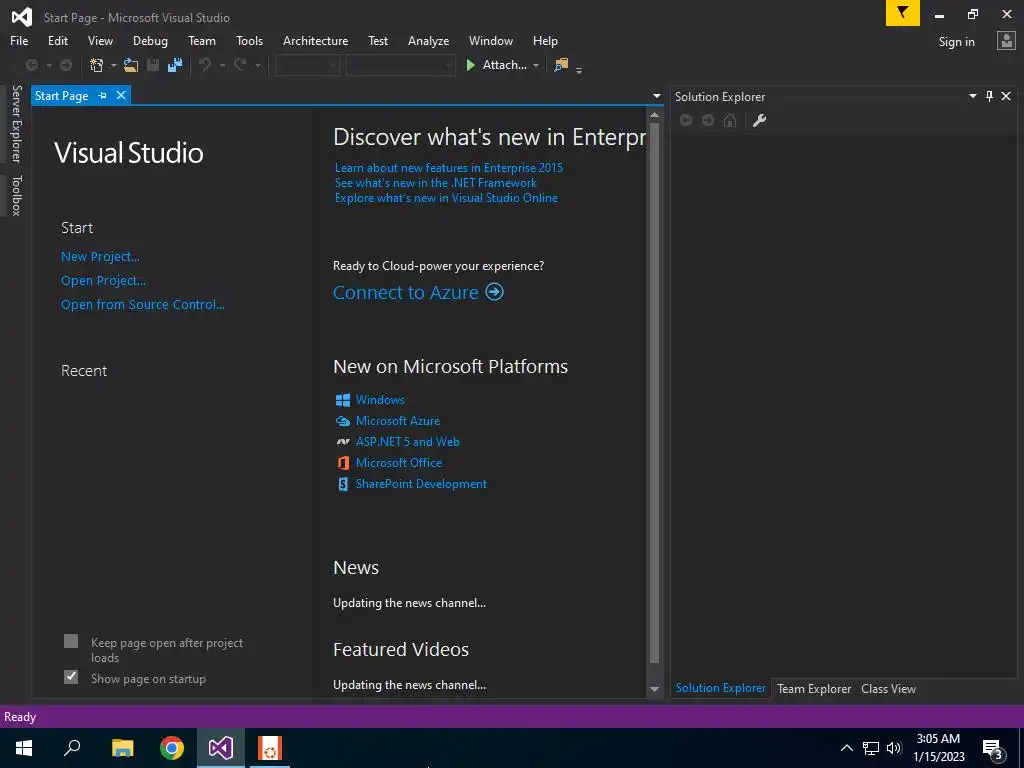
Task: Open Visual Studio from the Windows taskbar
Action: coord(221,748)
